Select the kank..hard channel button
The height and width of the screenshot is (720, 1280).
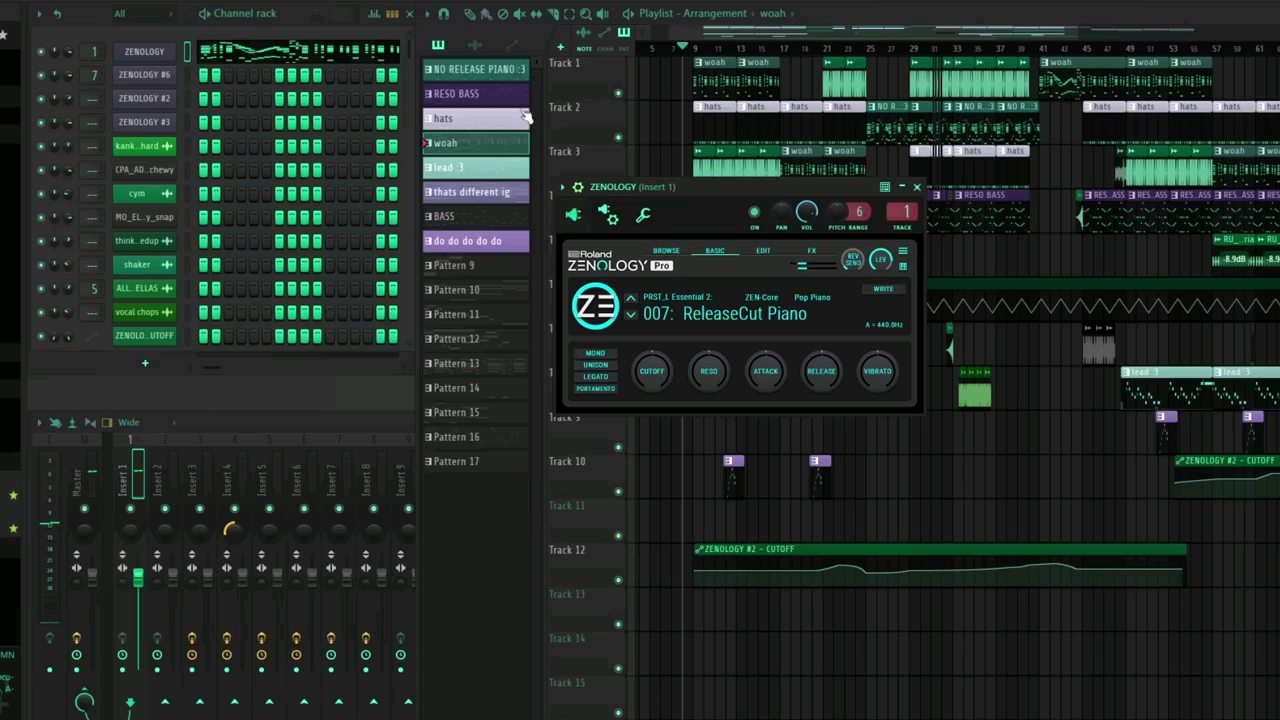point(144,146)
